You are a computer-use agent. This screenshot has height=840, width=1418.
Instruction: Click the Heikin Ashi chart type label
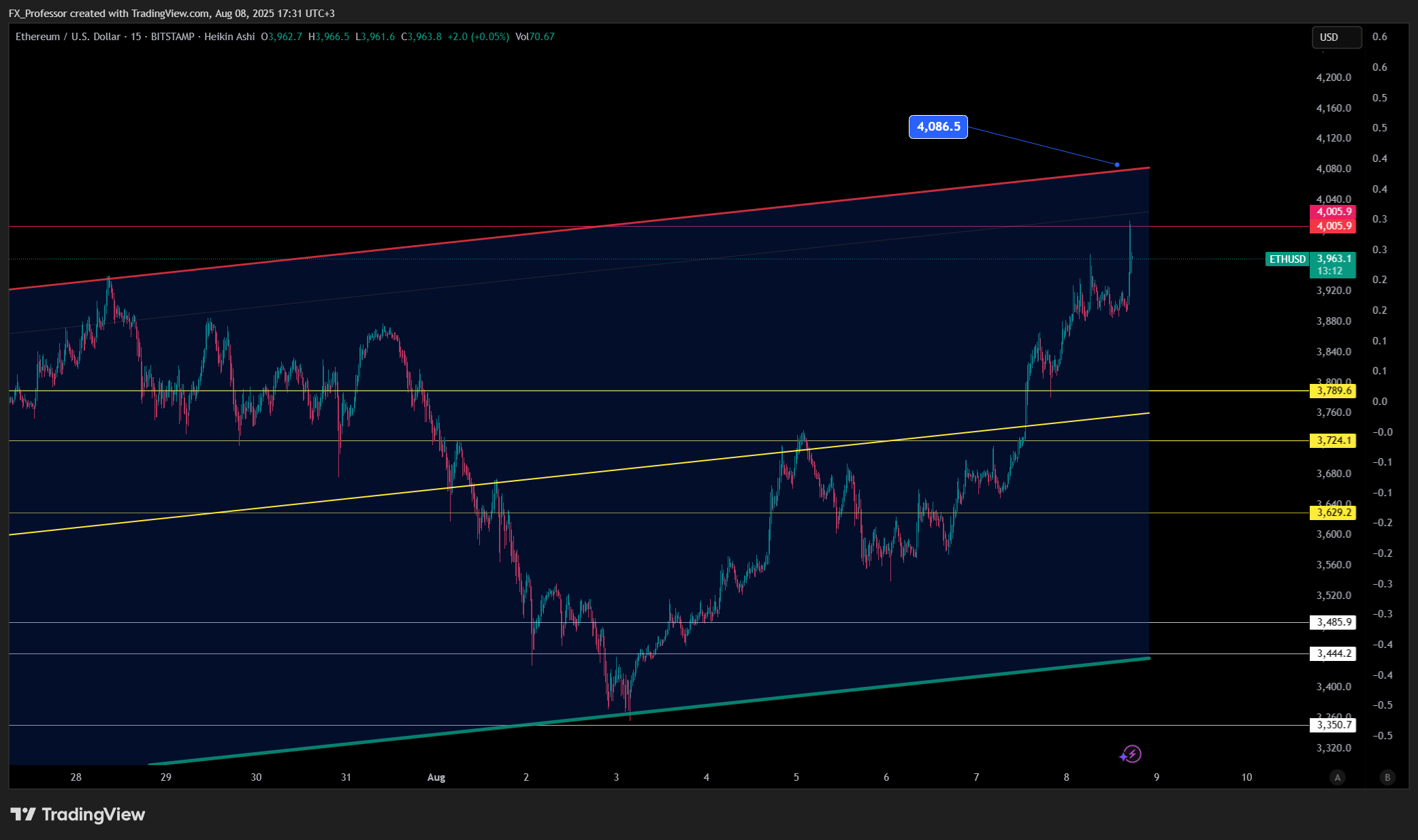click(230, 37)
